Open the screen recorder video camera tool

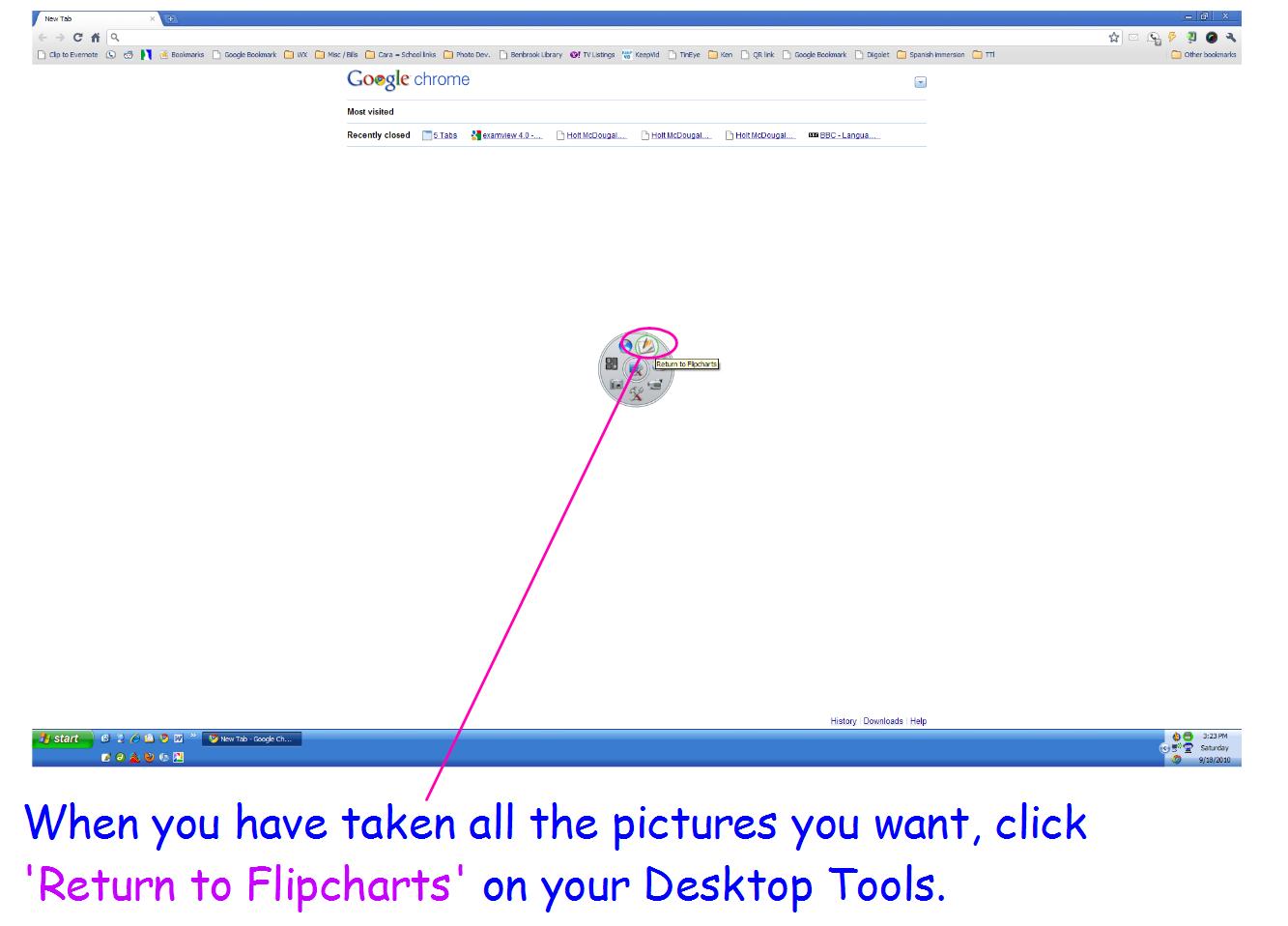pos(656,383)
